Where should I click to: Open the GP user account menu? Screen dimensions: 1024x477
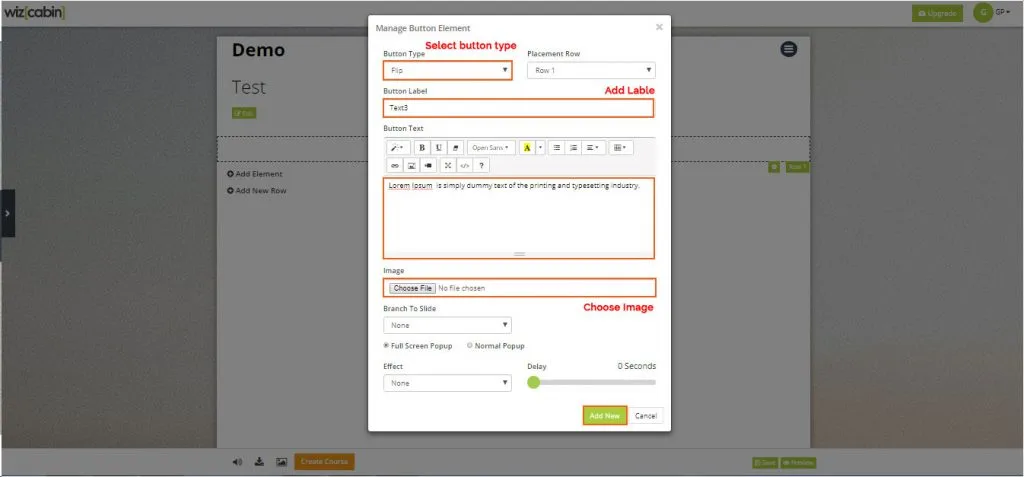992,12
